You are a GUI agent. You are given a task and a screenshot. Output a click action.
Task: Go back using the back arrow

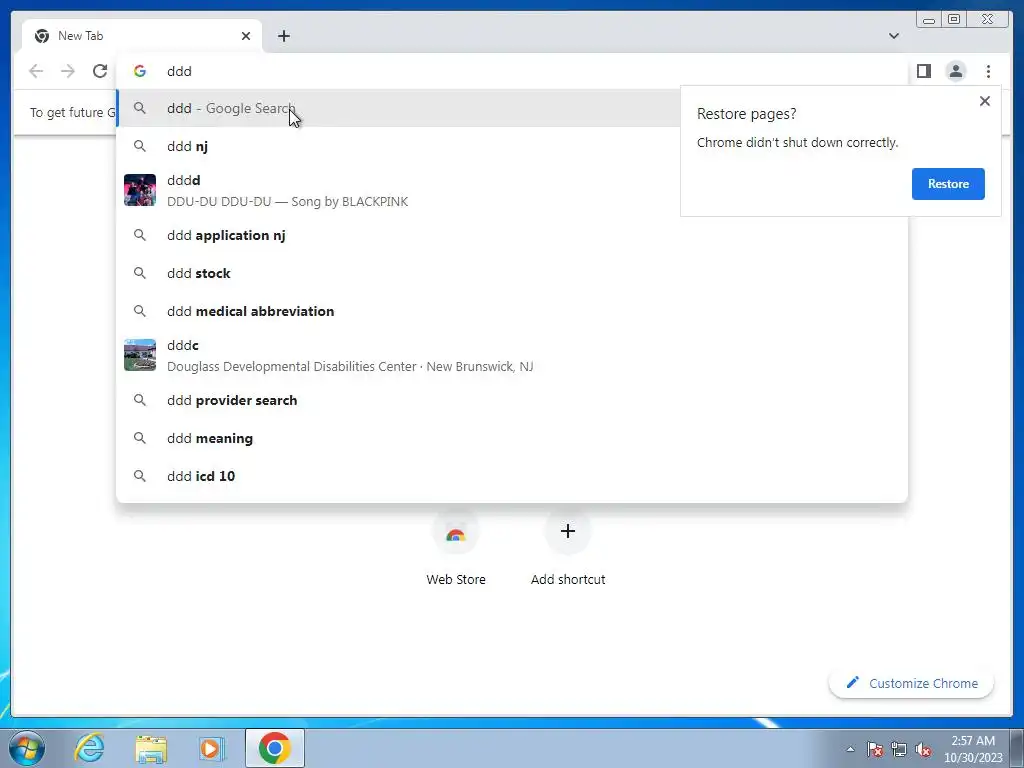pyautogui.click(x=36, y=71)
